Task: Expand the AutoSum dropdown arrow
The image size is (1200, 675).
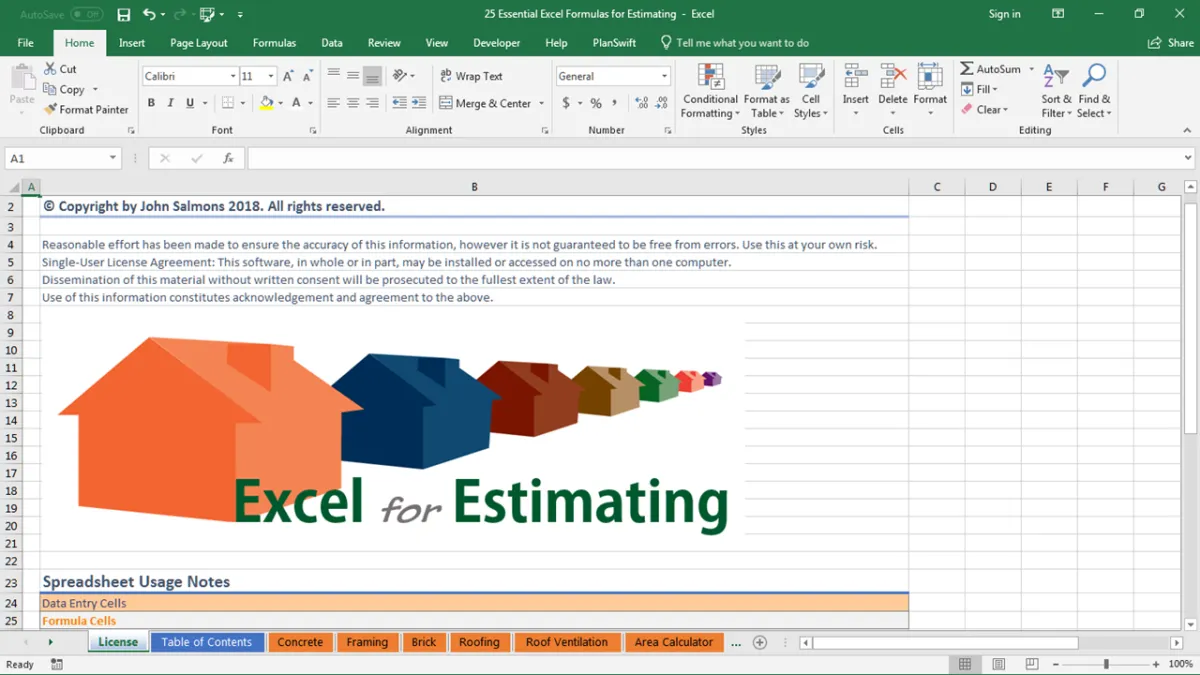Action: [x=1031, y=69]
